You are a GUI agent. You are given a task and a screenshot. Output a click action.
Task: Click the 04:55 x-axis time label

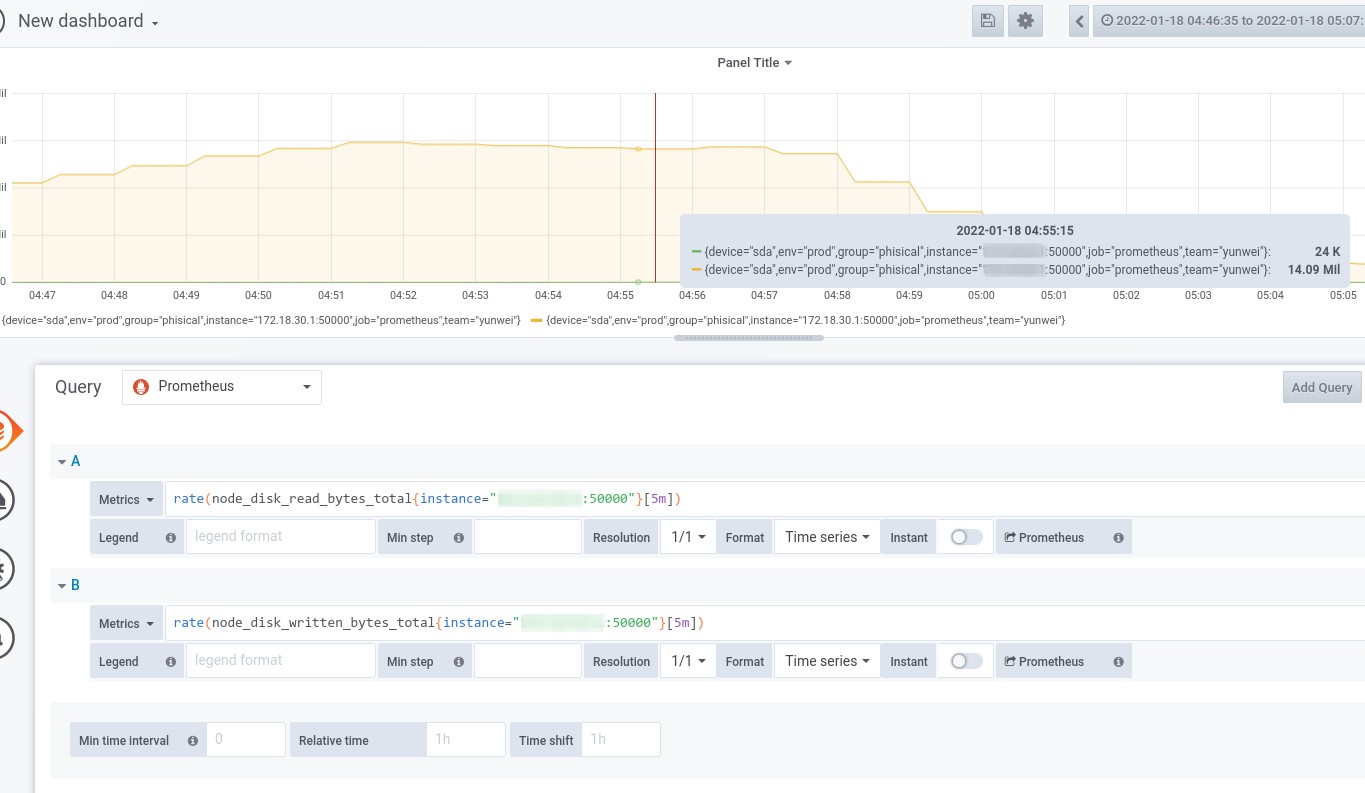[x=620, y=295]
